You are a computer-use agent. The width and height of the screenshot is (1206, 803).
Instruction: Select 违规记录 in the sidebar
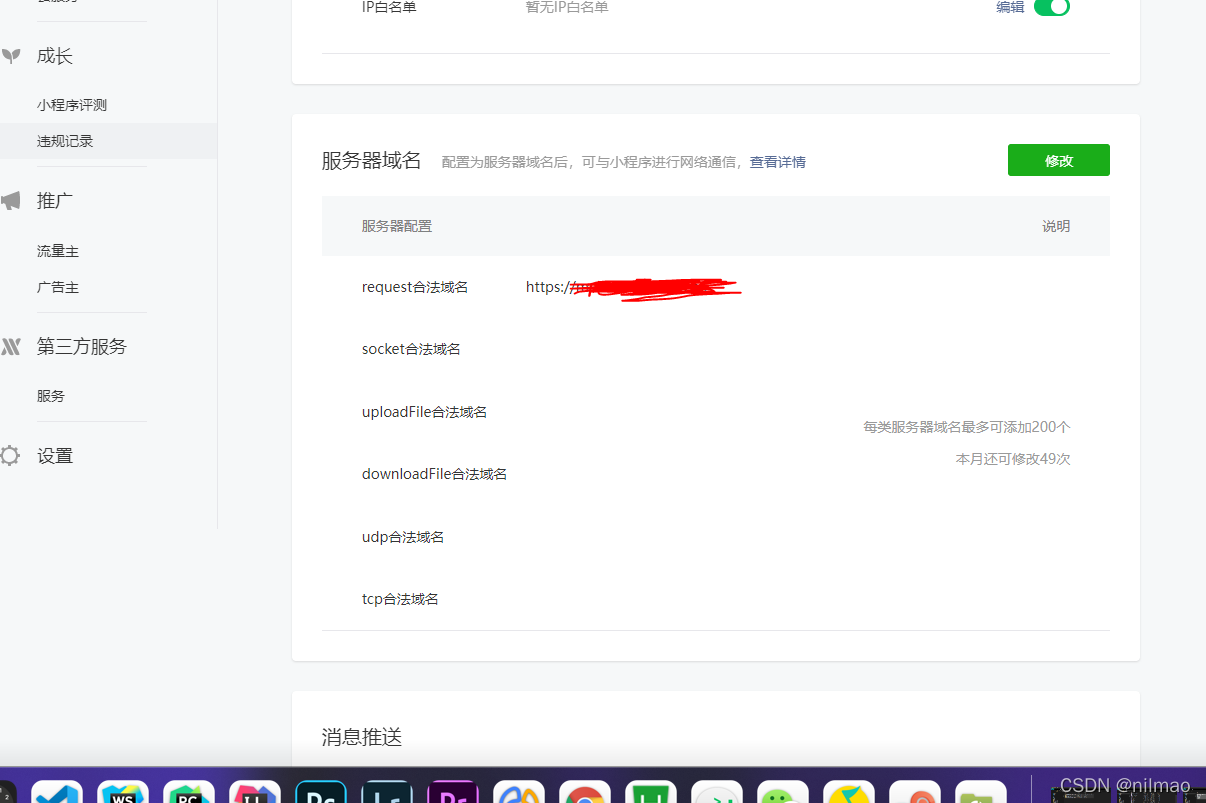pyautogui.click(x=65, y=141)
